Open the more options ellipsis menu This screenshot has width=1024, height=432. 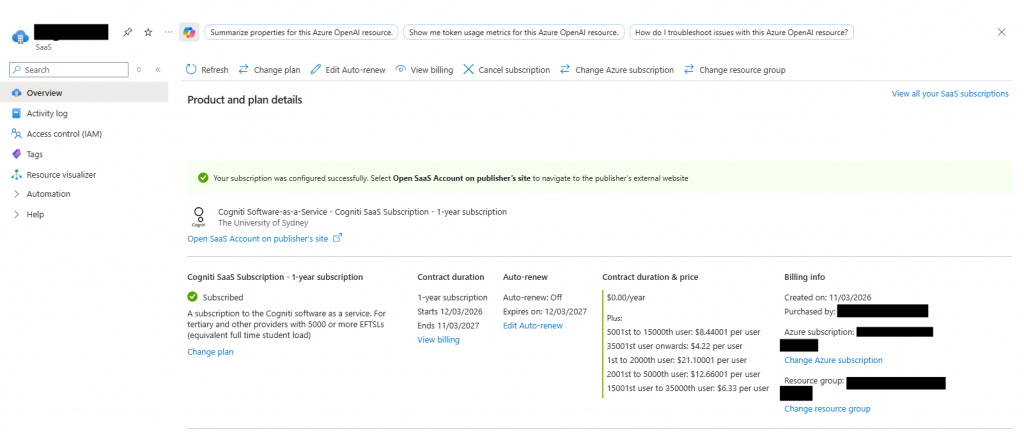[x=167, y=32]
